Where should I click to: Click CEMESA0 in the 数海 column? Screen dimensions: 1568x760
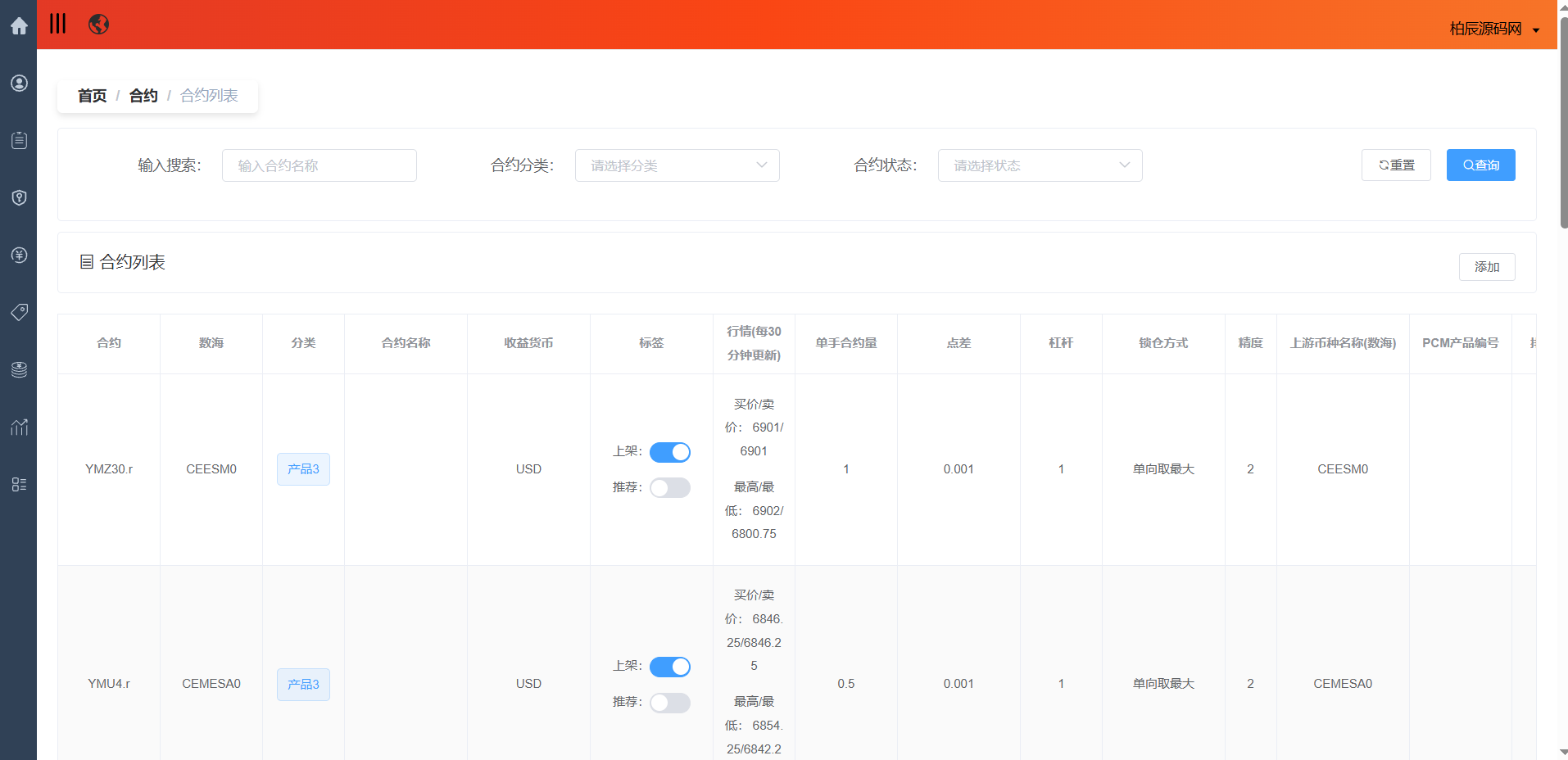(211, 684)
